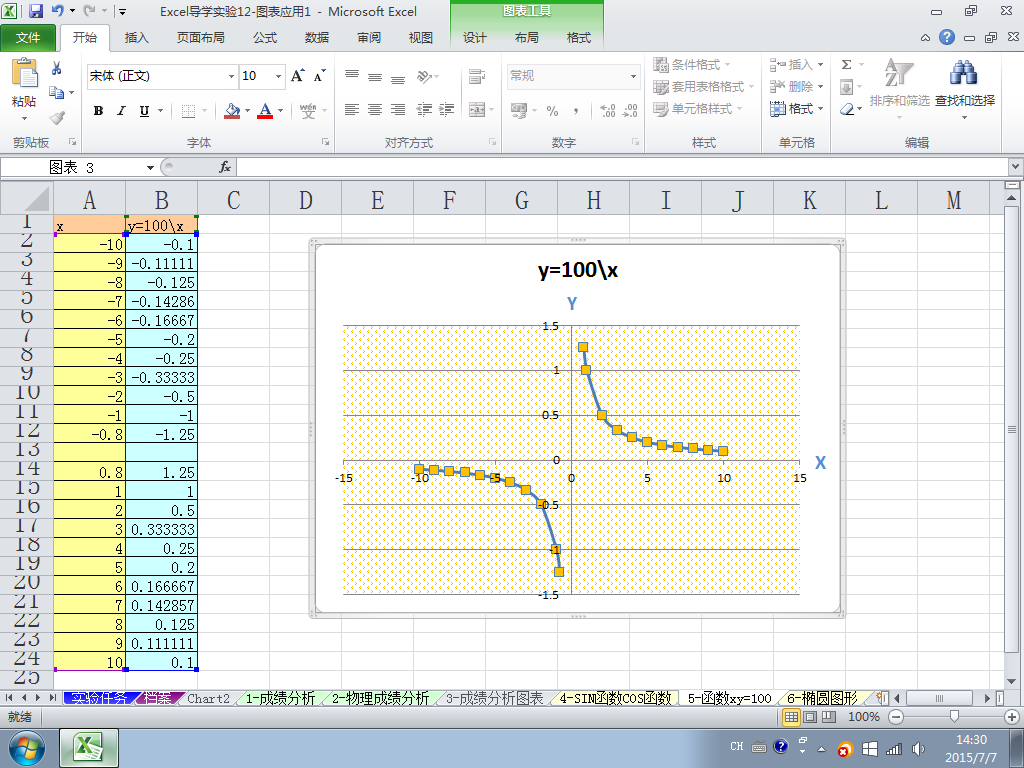Select the chart title y=100\x
Screen dimensions: 1024x768
click(x=578, y=269)
